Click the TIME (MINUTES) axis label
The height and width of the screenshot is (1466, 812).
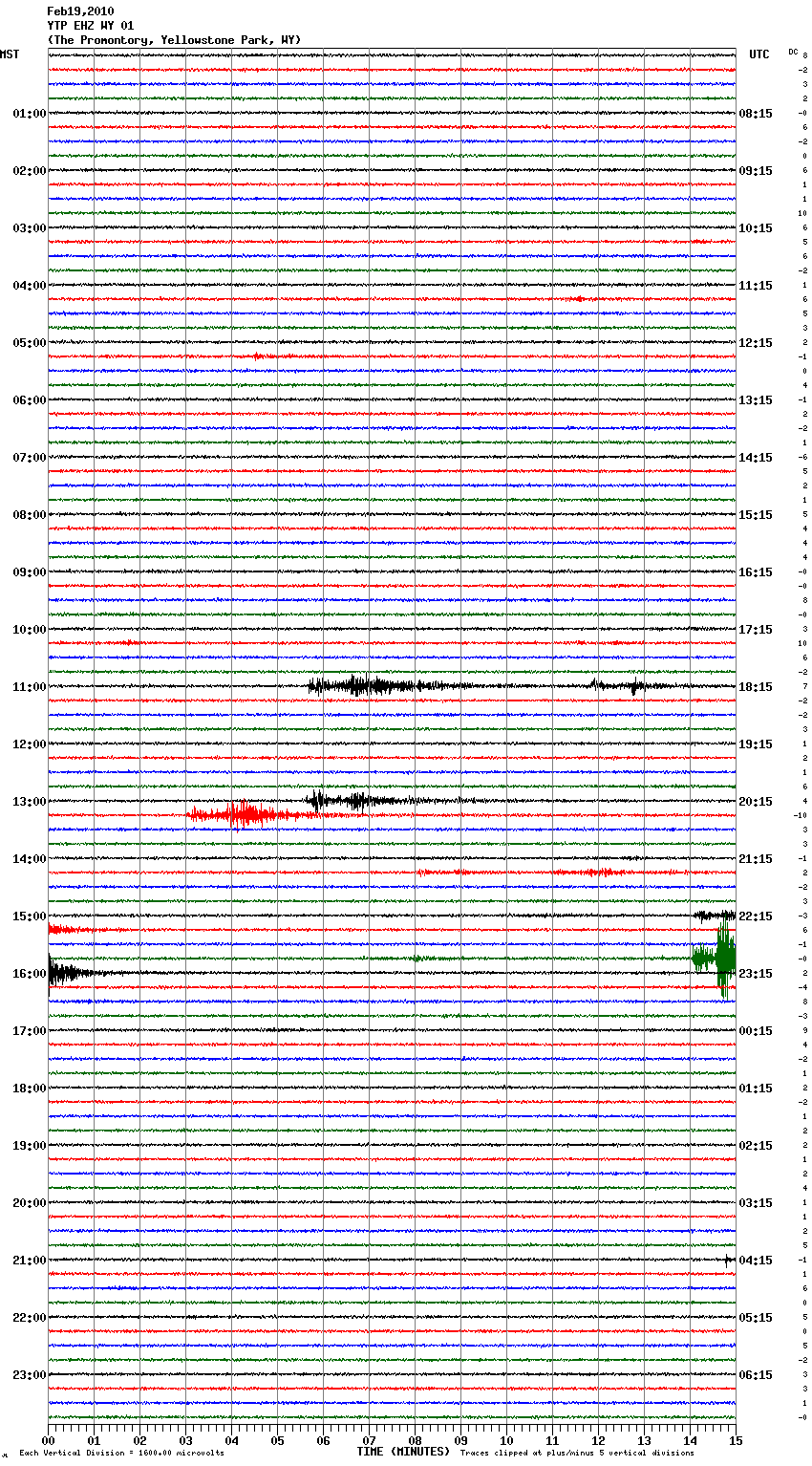pos(403,1452)
